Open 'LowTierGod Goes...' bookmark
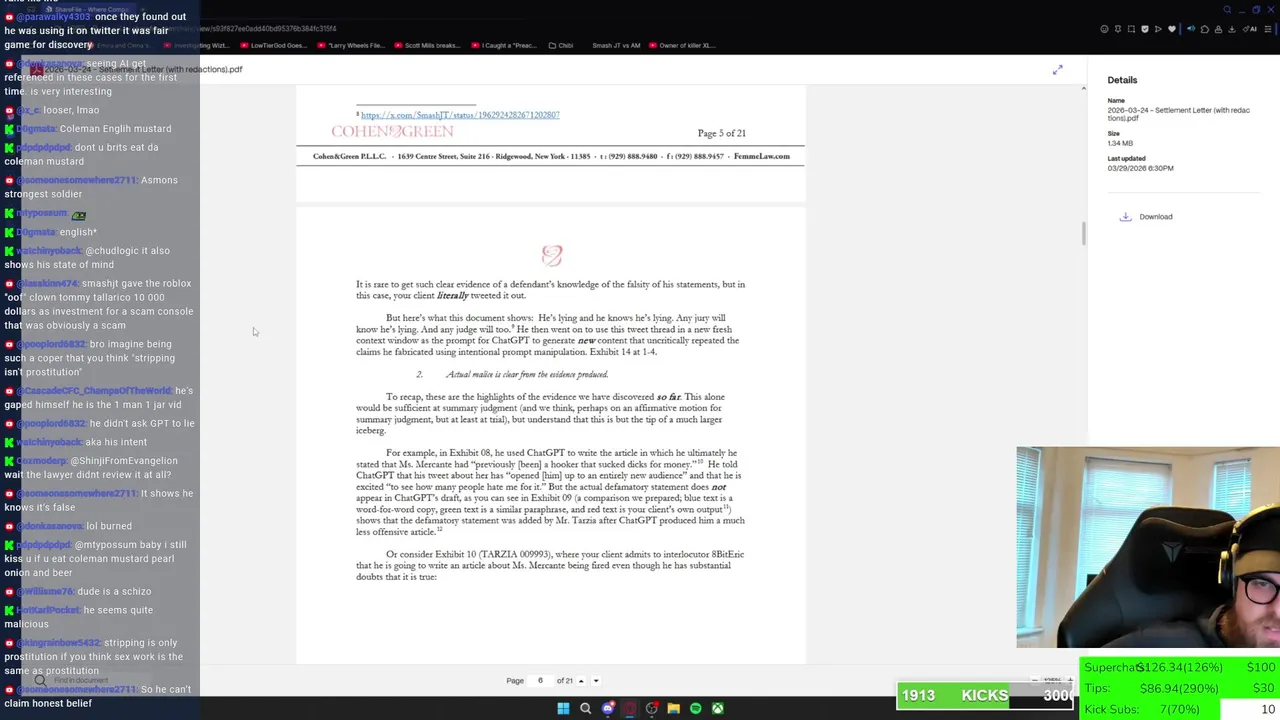The image size is (1280, 720). pyautogui.click(x=273, y=45)
